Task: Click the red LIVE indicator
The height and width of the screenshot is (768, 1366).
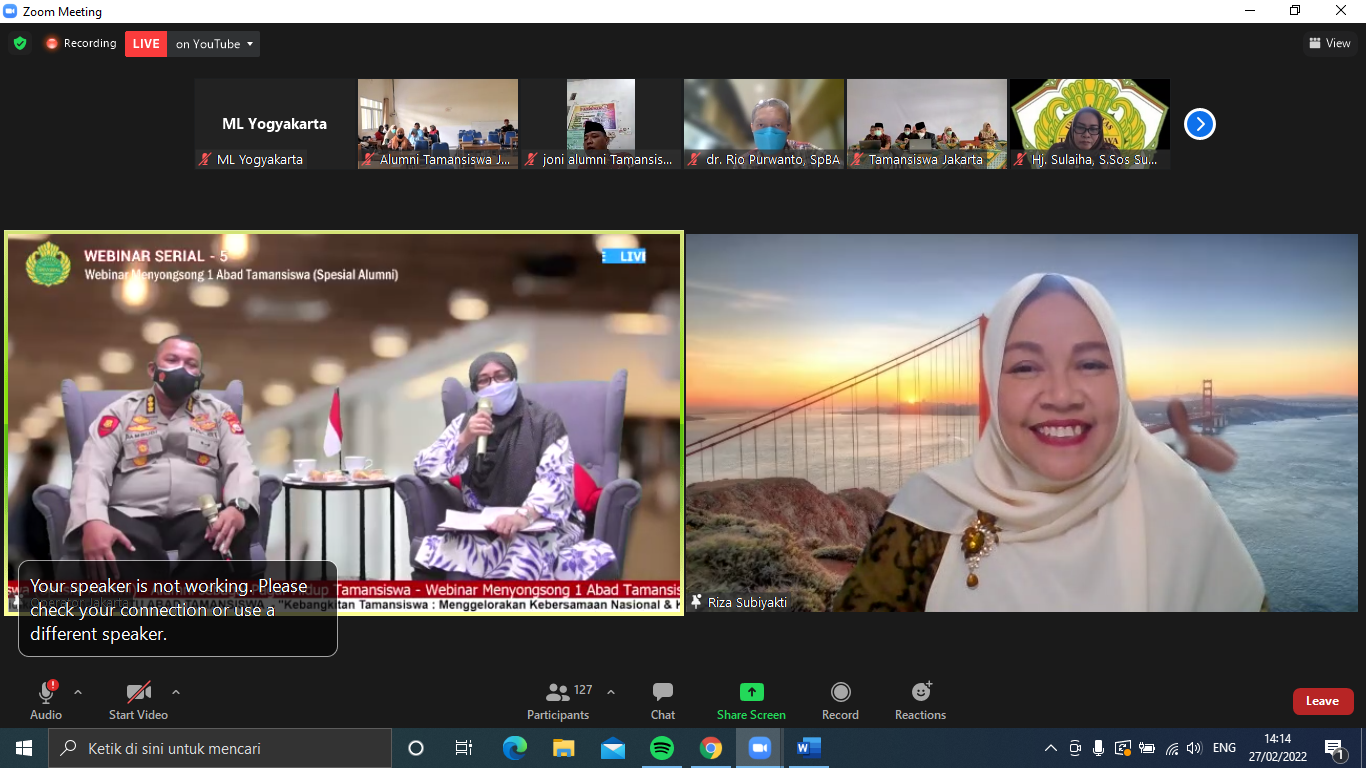Action: coord(146,44)
